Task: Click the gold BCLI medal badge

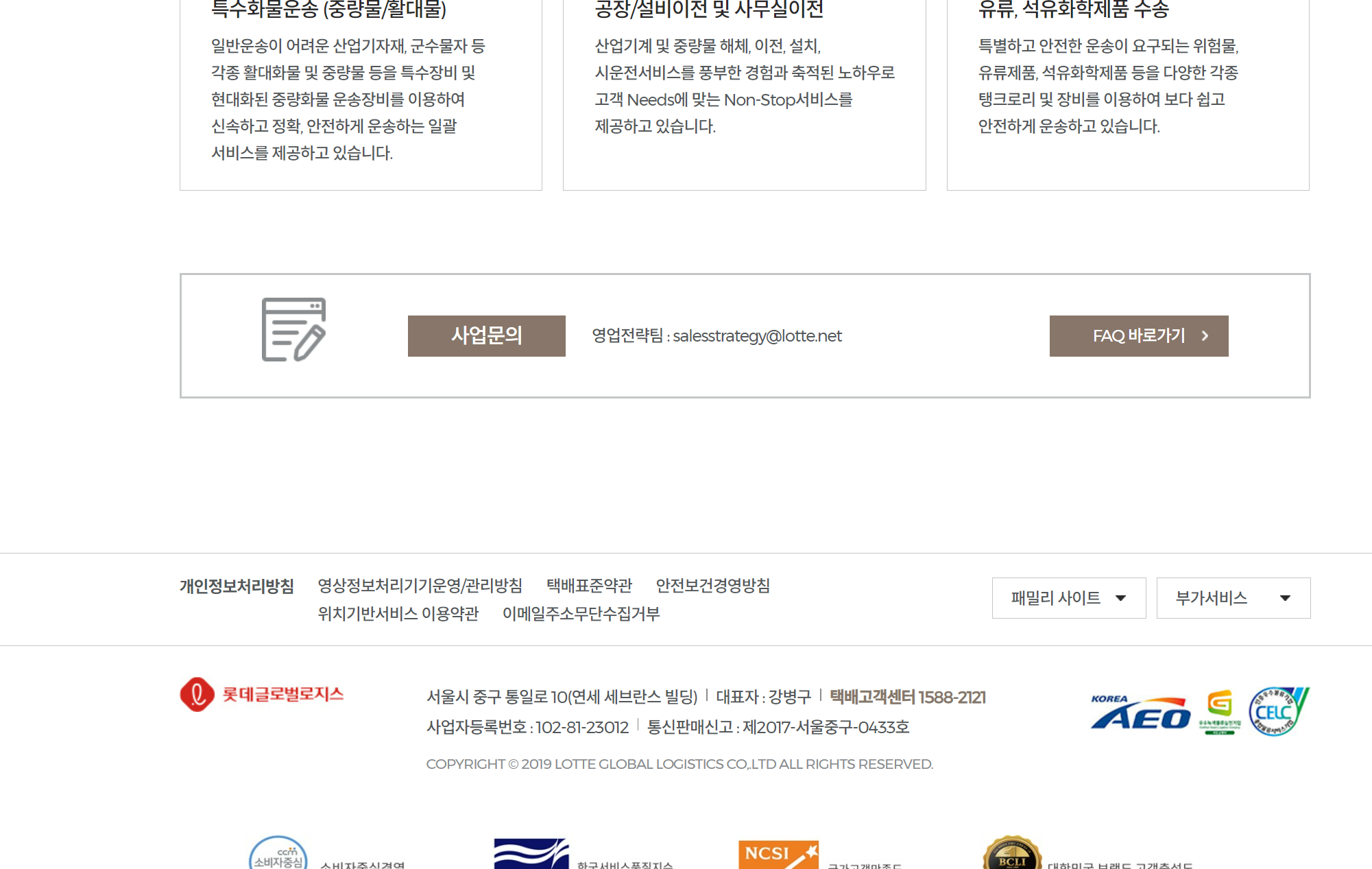Action: 1012,855
